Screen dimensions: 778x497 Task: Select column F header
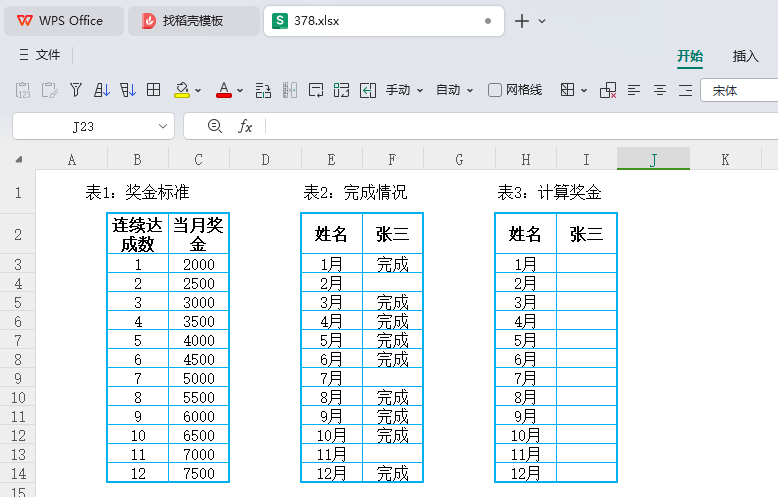click(x=392, y=159)
